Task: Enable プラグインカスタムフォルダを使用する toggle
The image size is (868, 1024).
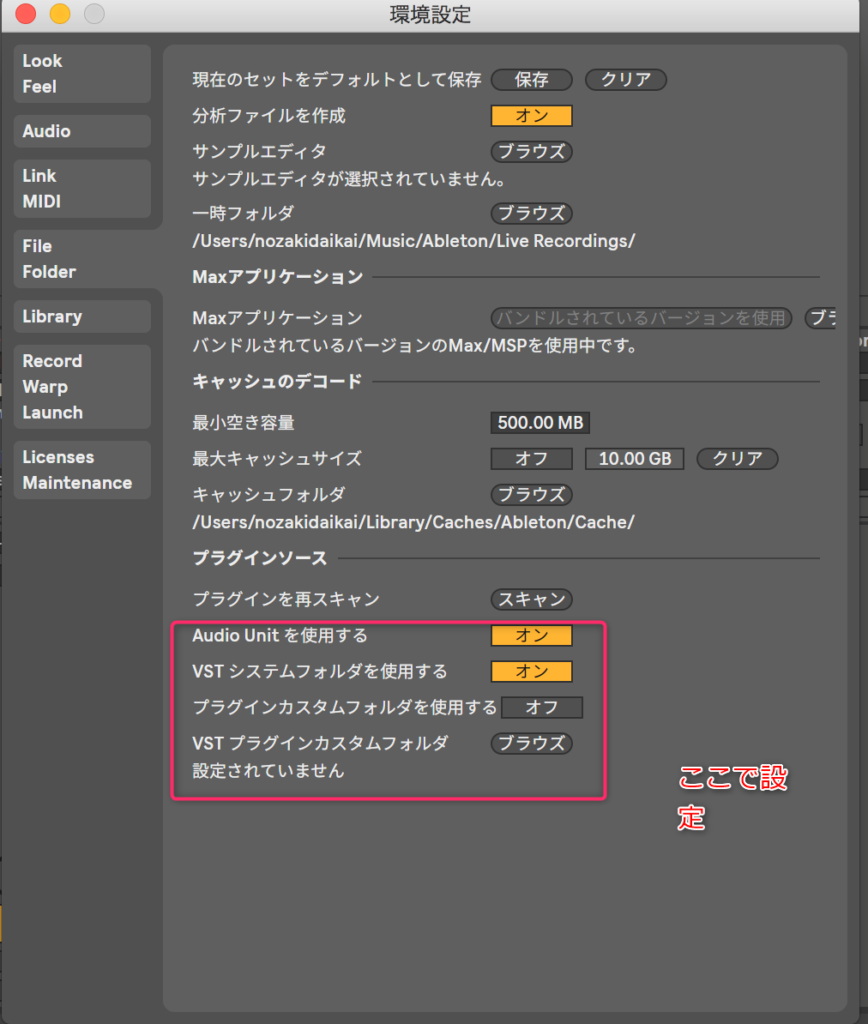Action: coord(541,708)
